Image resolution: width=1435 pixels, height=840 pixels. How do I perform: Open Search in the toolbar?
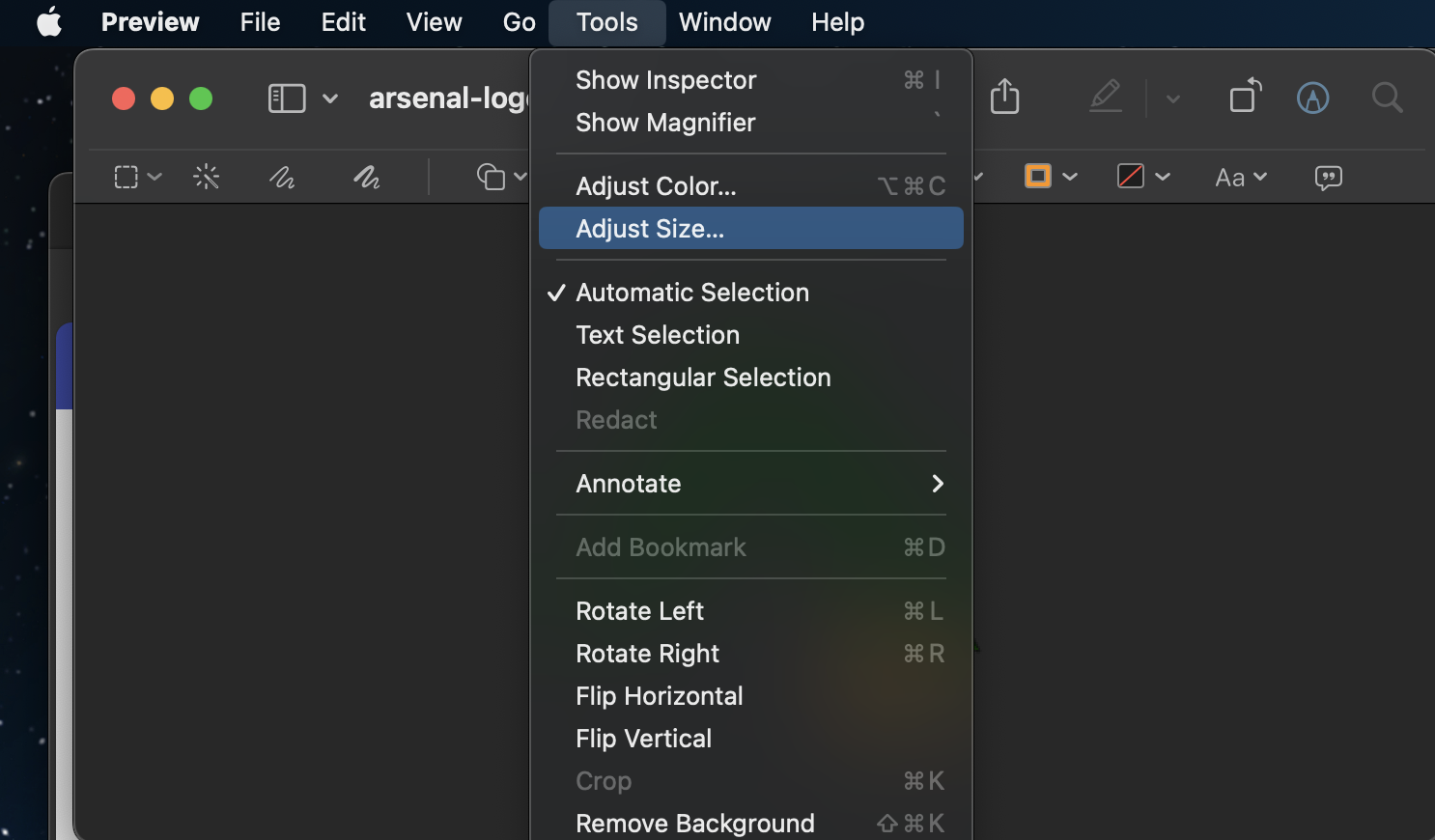(x=1387, y=98)
